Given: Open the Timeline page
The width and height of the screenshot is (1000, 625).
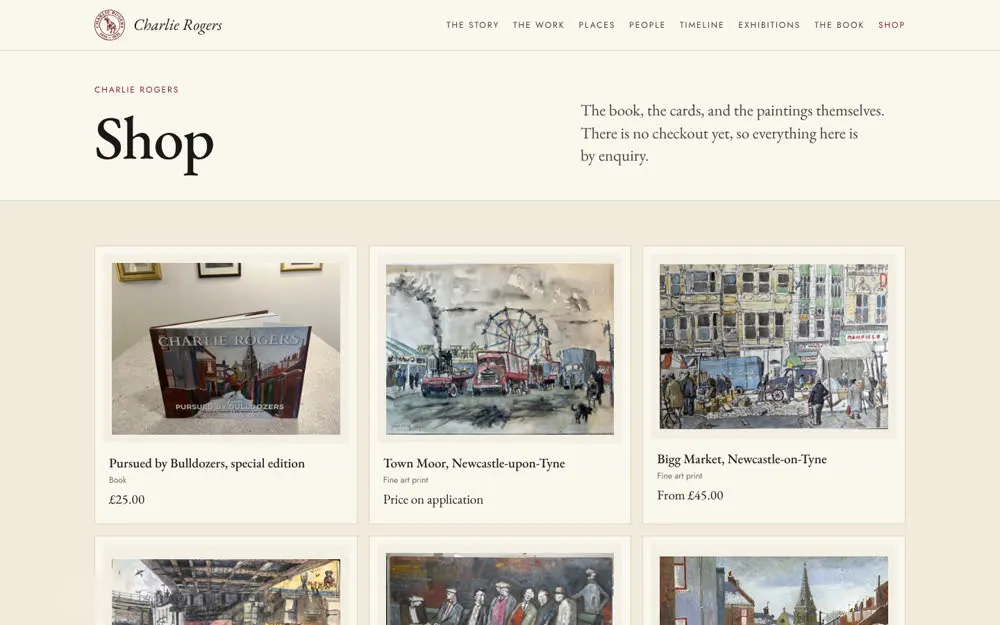Looking at the screenshot, I should [702, 25].
